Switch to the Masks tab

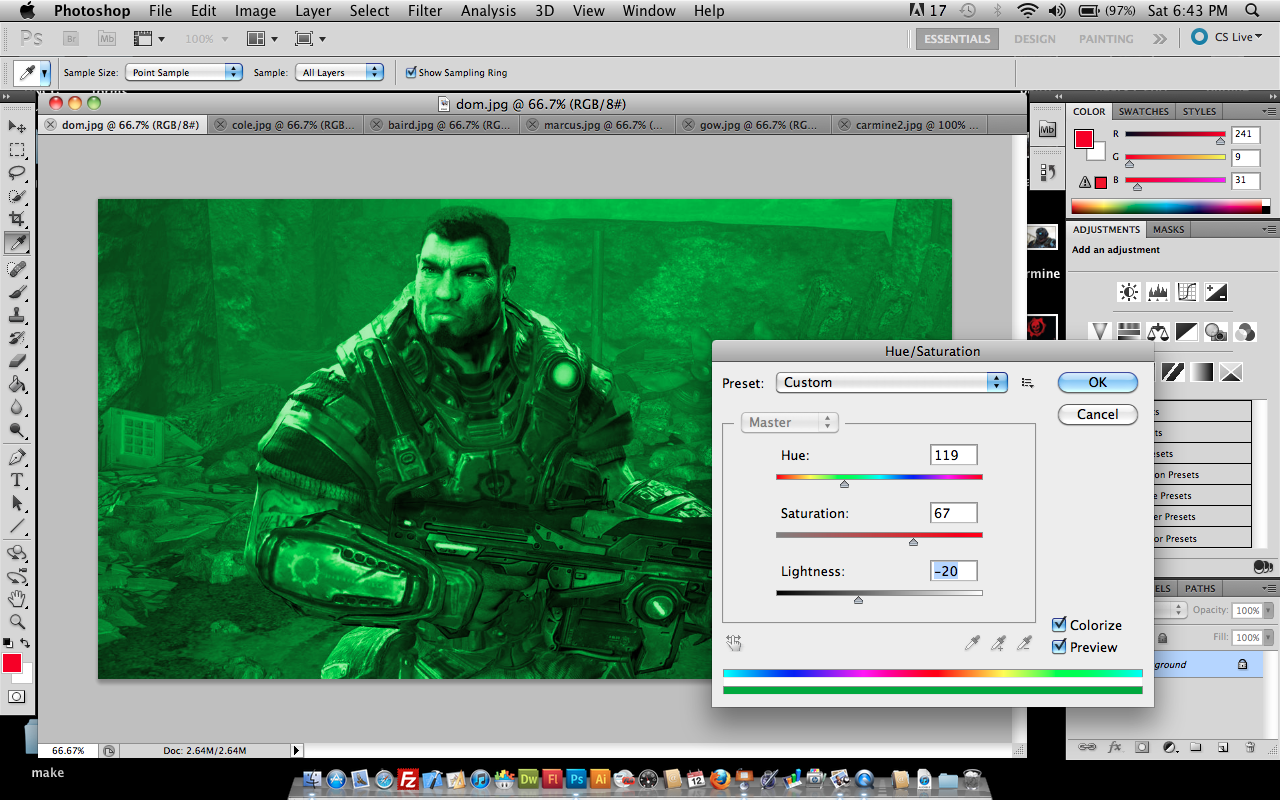coord(1168,229)
